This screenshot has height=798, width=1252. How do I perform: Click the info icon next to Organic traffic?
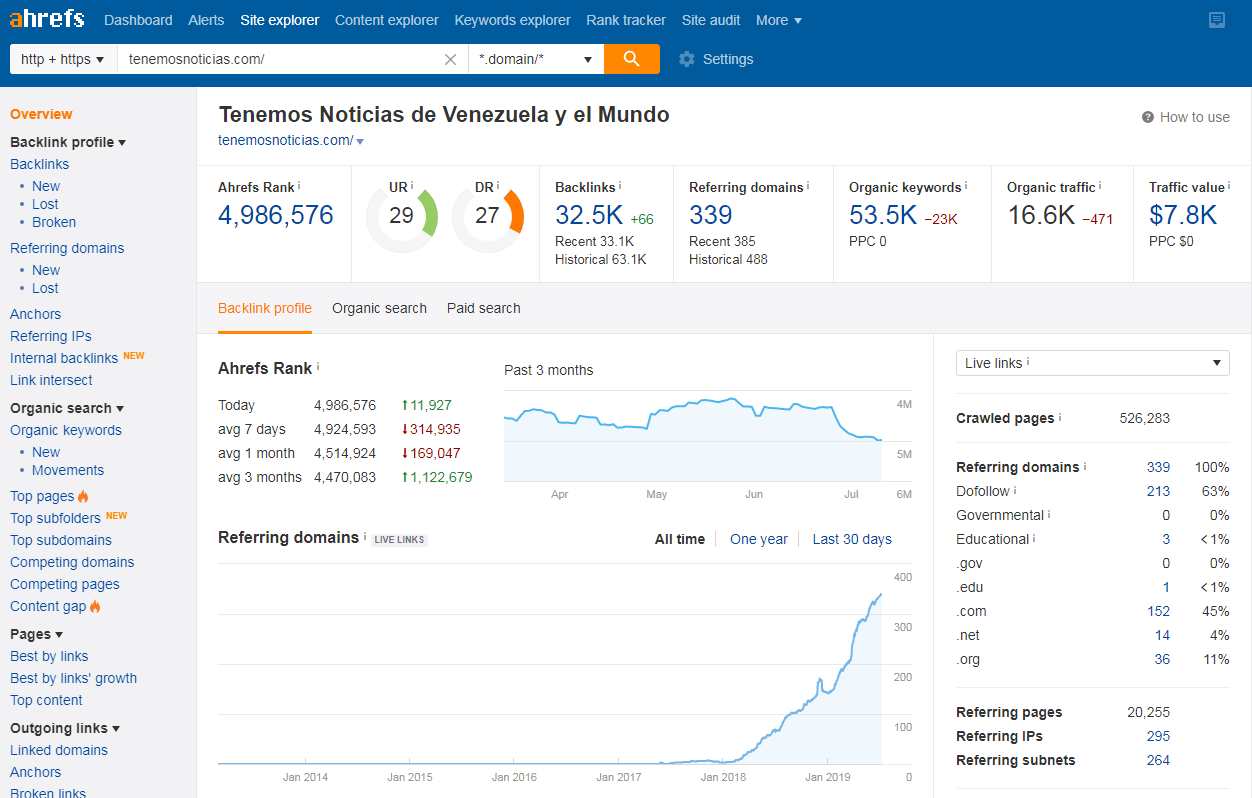(1101, 186)
